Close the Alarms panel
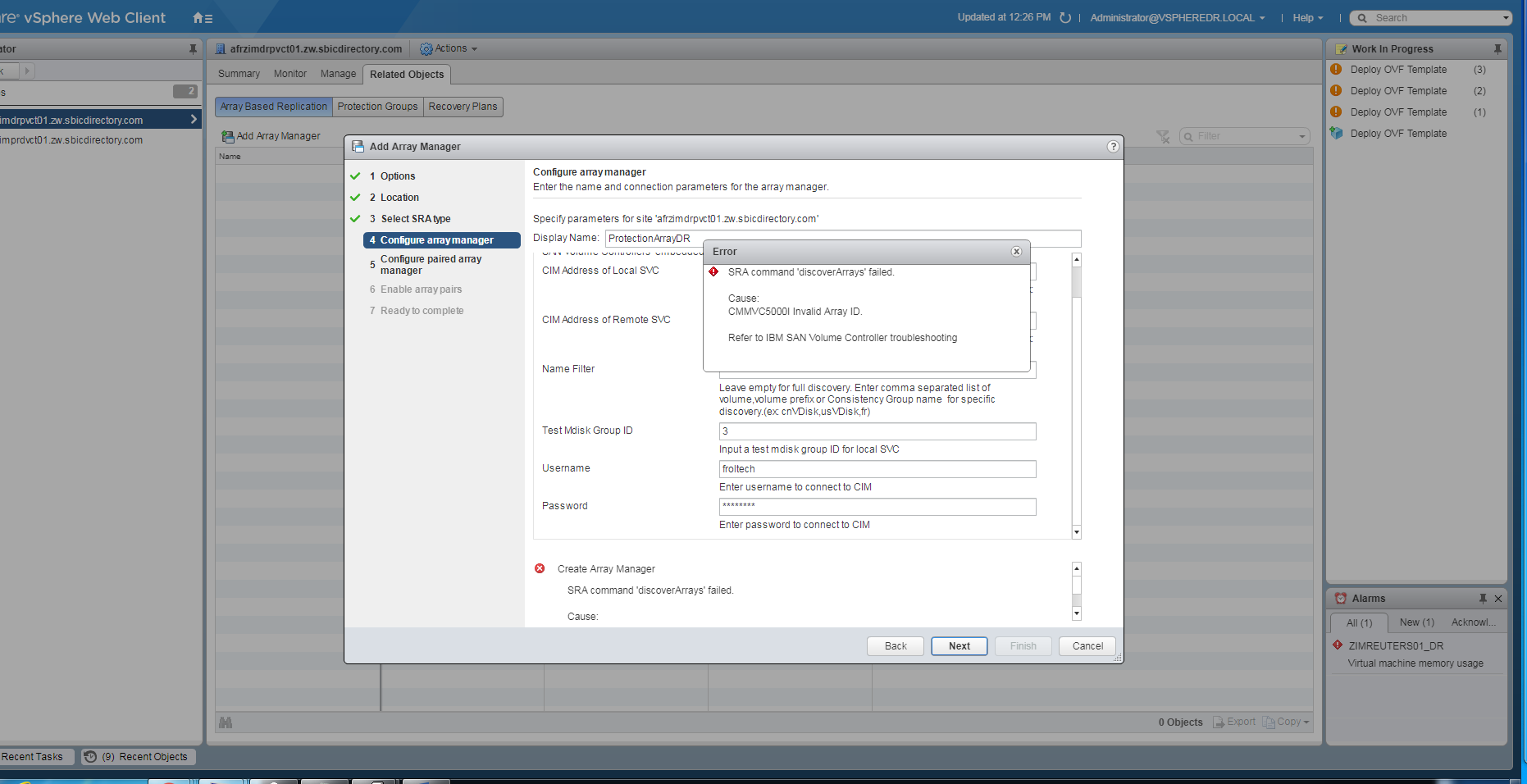Viewport: 1527px width, 784px height. 1498,599
